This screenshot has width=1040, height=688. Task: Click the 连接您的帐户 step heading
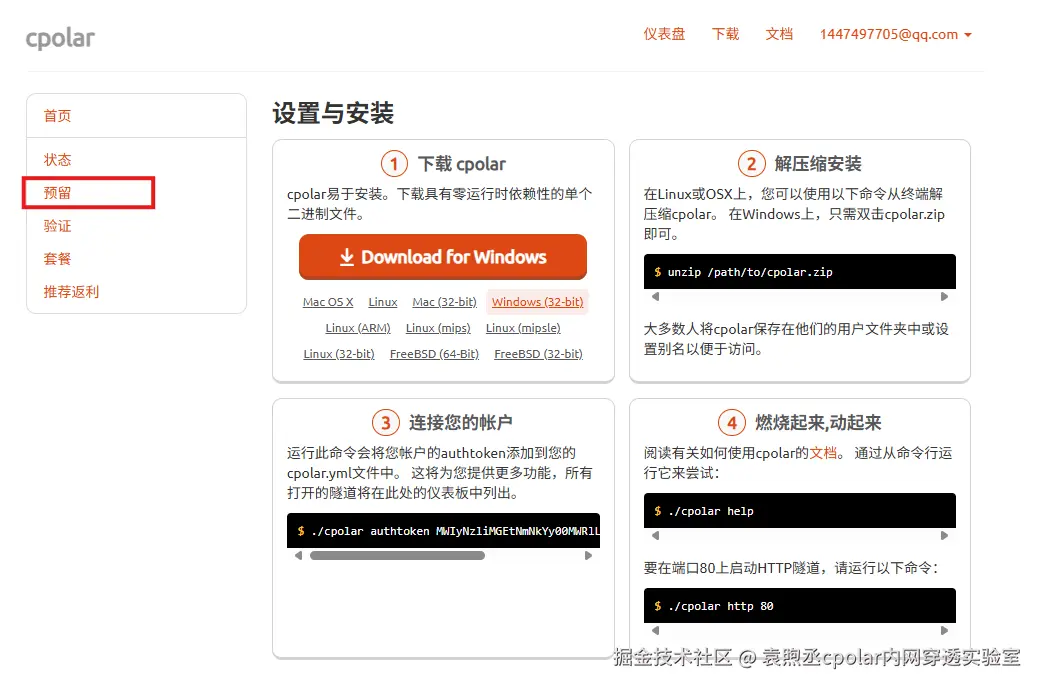[460, 423]
